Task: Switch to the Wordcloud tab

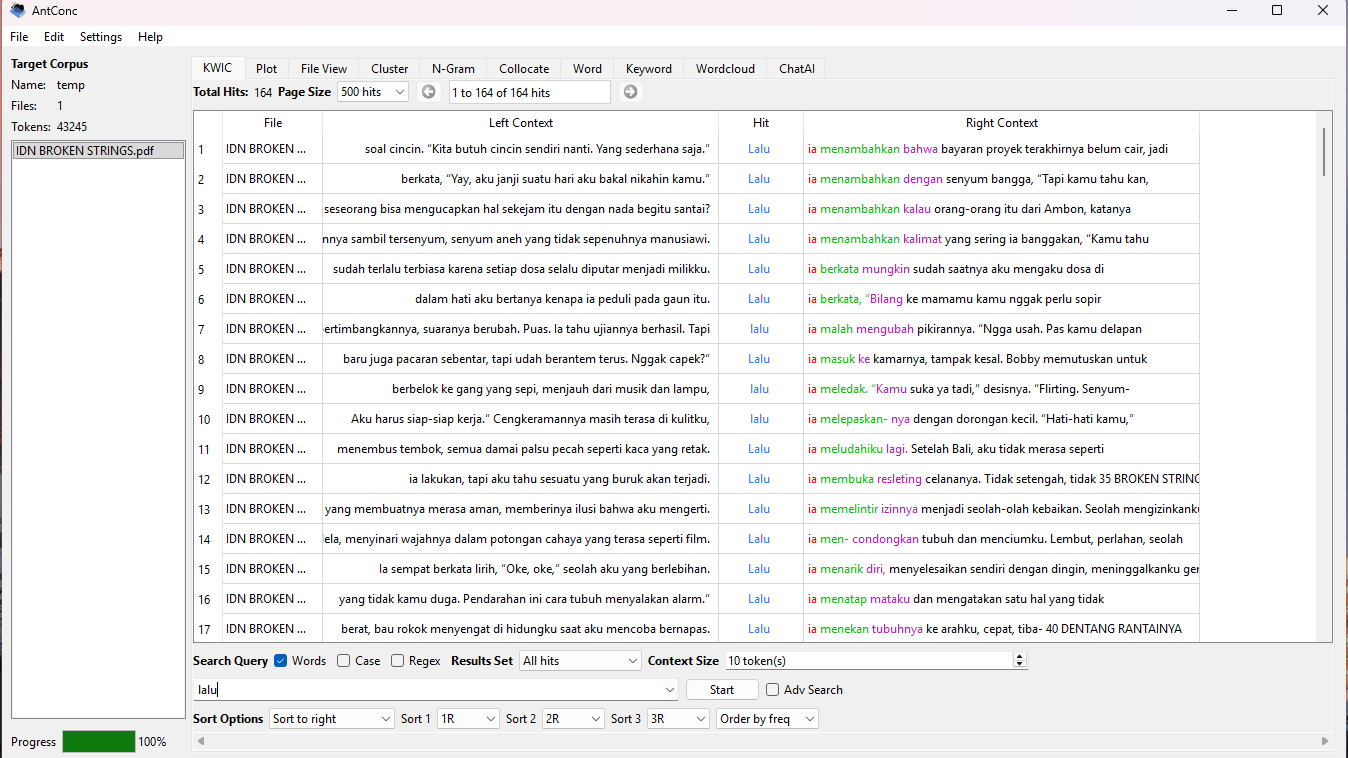Action: pos(725,69)
